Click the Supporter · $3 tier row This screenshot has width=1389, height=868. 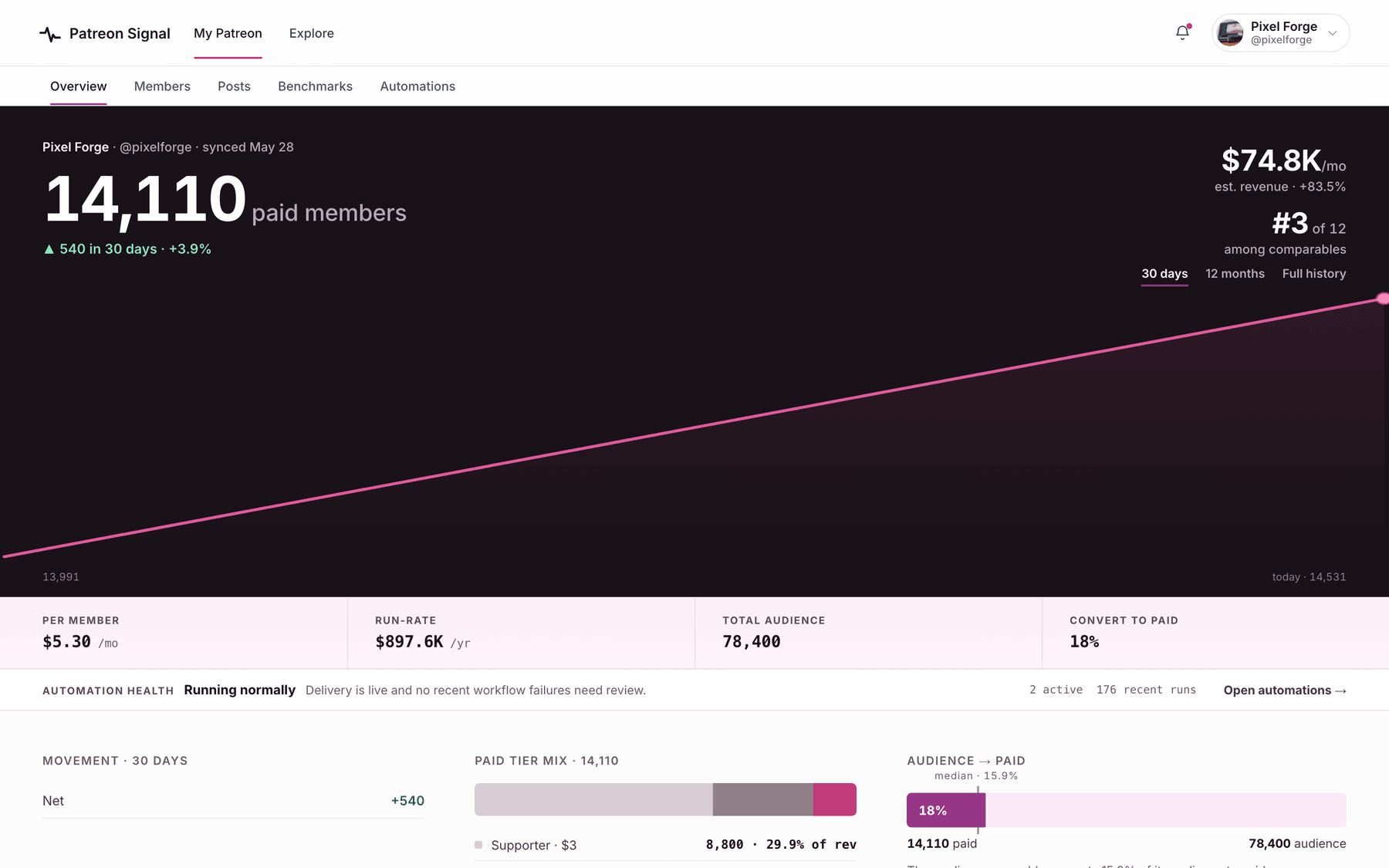665,845
